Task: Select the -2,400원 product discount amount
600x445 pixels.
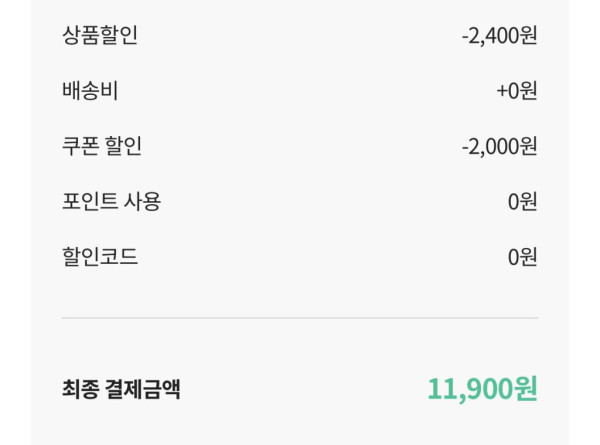Action: tap(499, 36)
